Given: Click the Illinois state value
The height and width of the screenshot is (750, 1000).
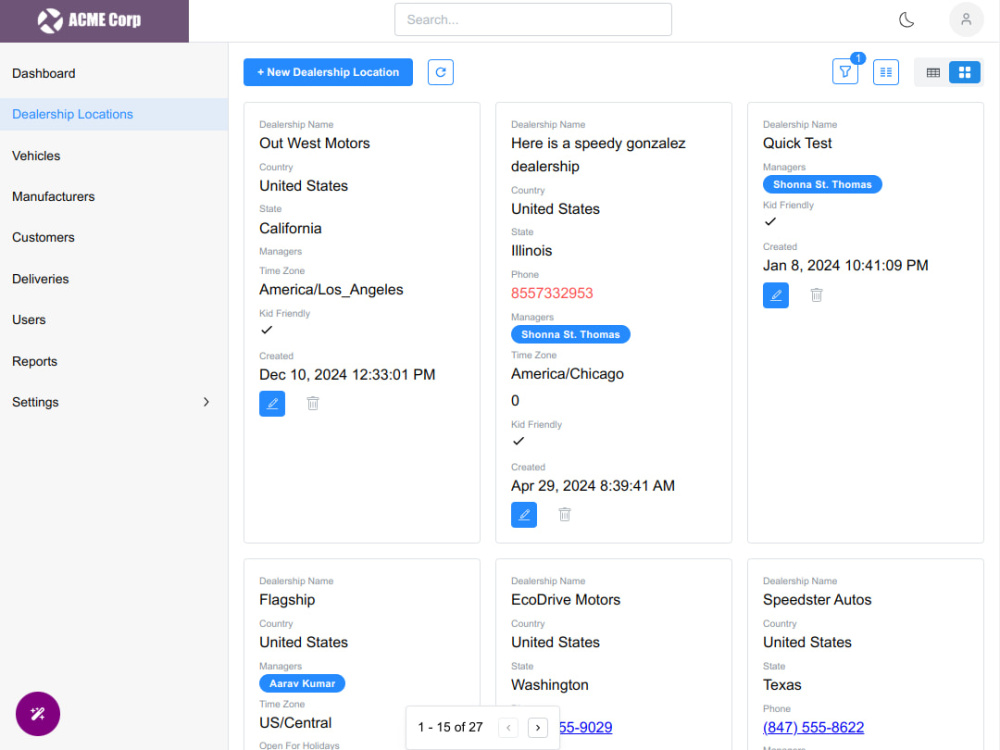Looking at the screenshot, I should click(x=531, y=251).
